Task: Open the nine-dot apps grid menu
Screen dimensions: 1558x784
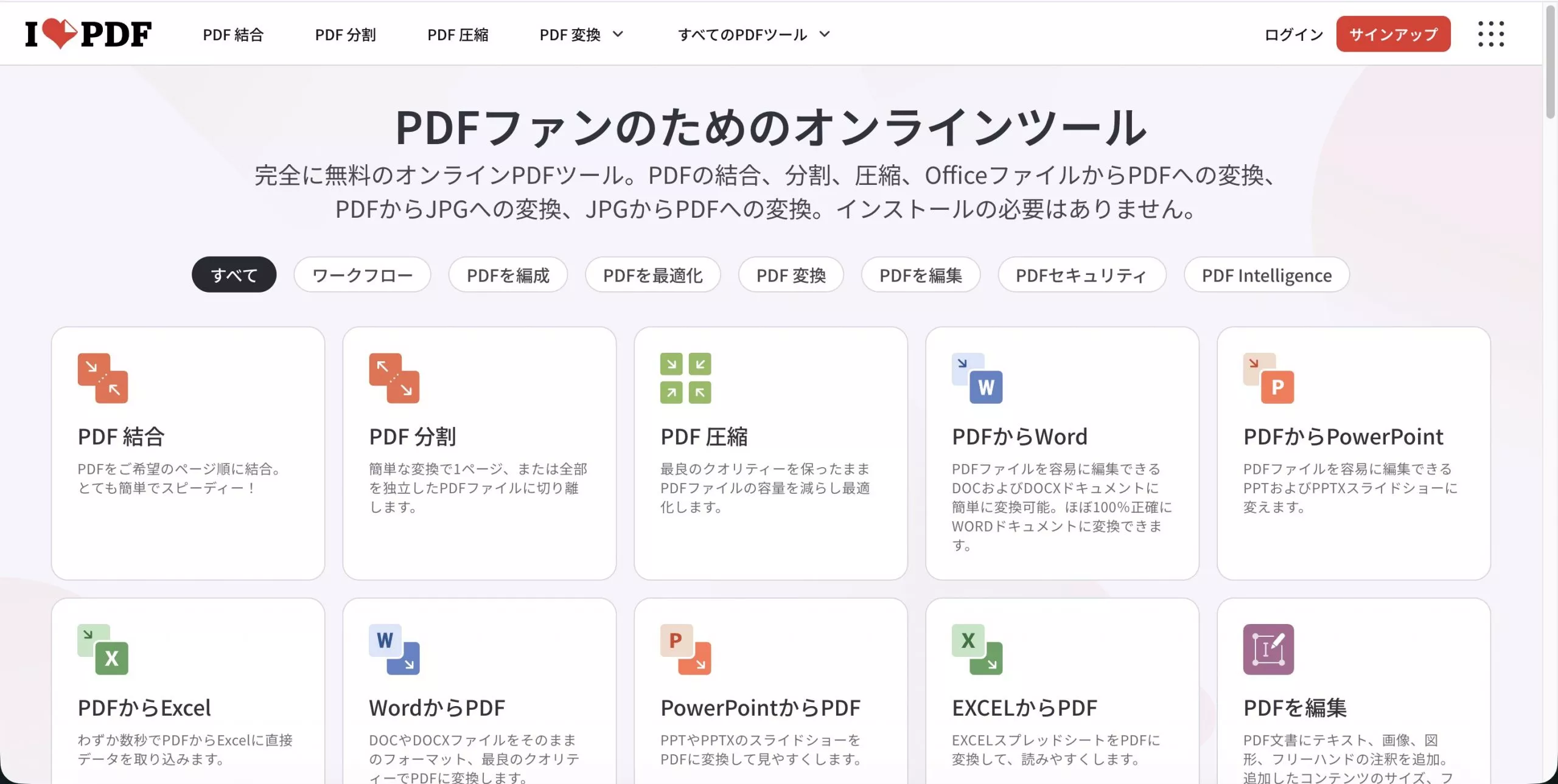Action: click(x=1490, y=34)
